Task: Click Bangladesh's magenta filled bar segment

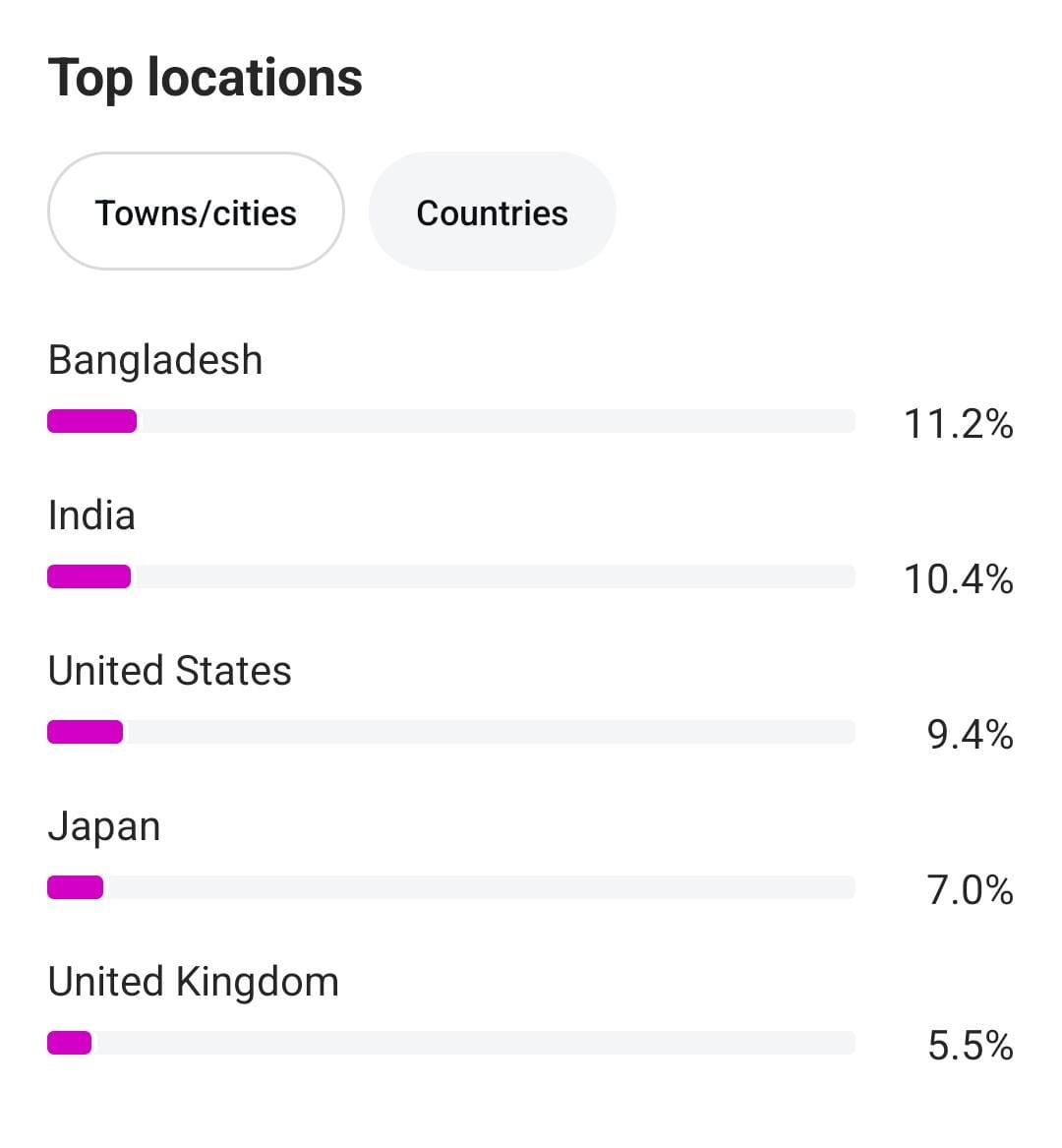Action: point(92,421)
